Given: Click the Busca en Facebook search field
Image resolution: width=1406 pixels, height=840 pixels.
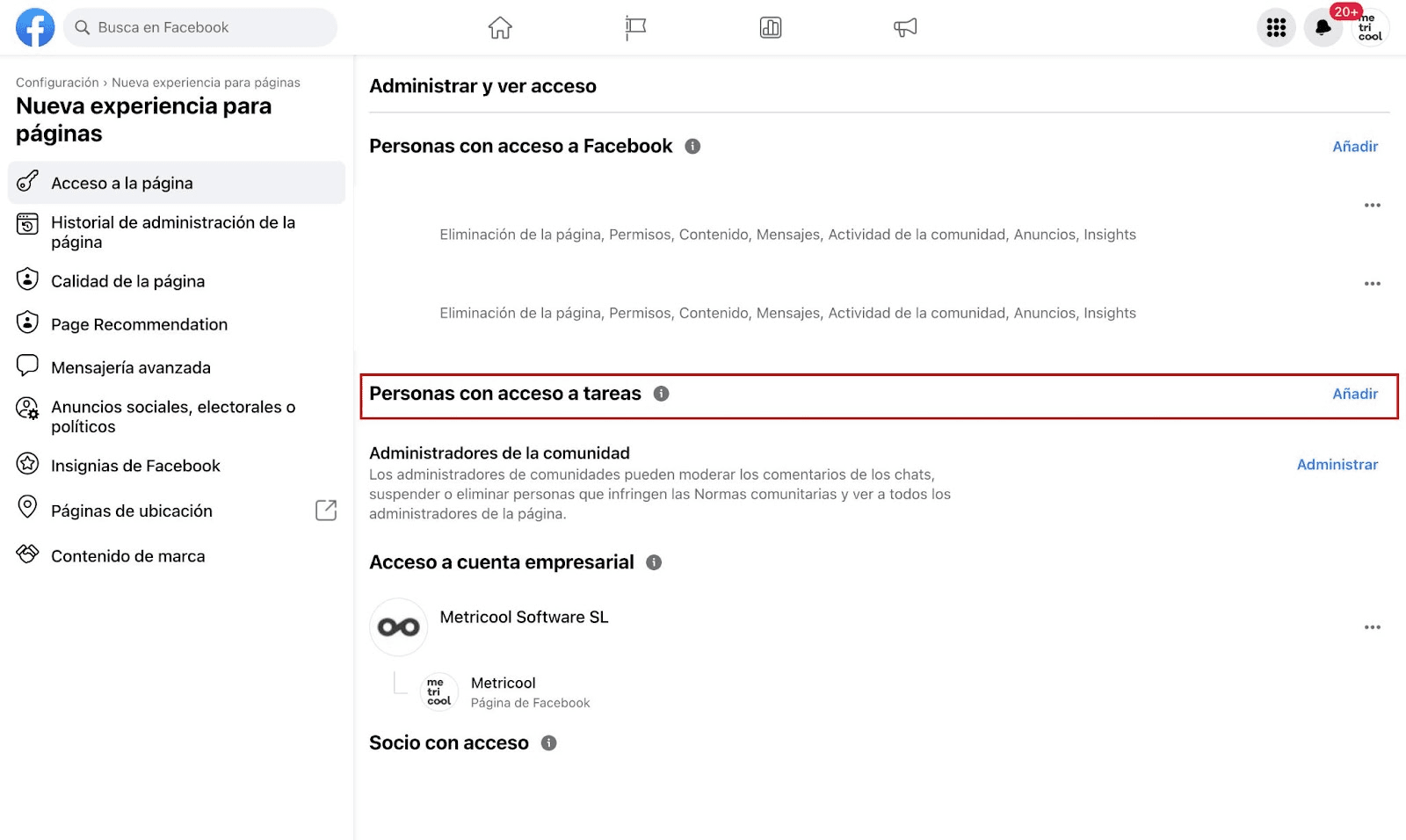Looking at the screenshot, I should [x=199, y=27].
